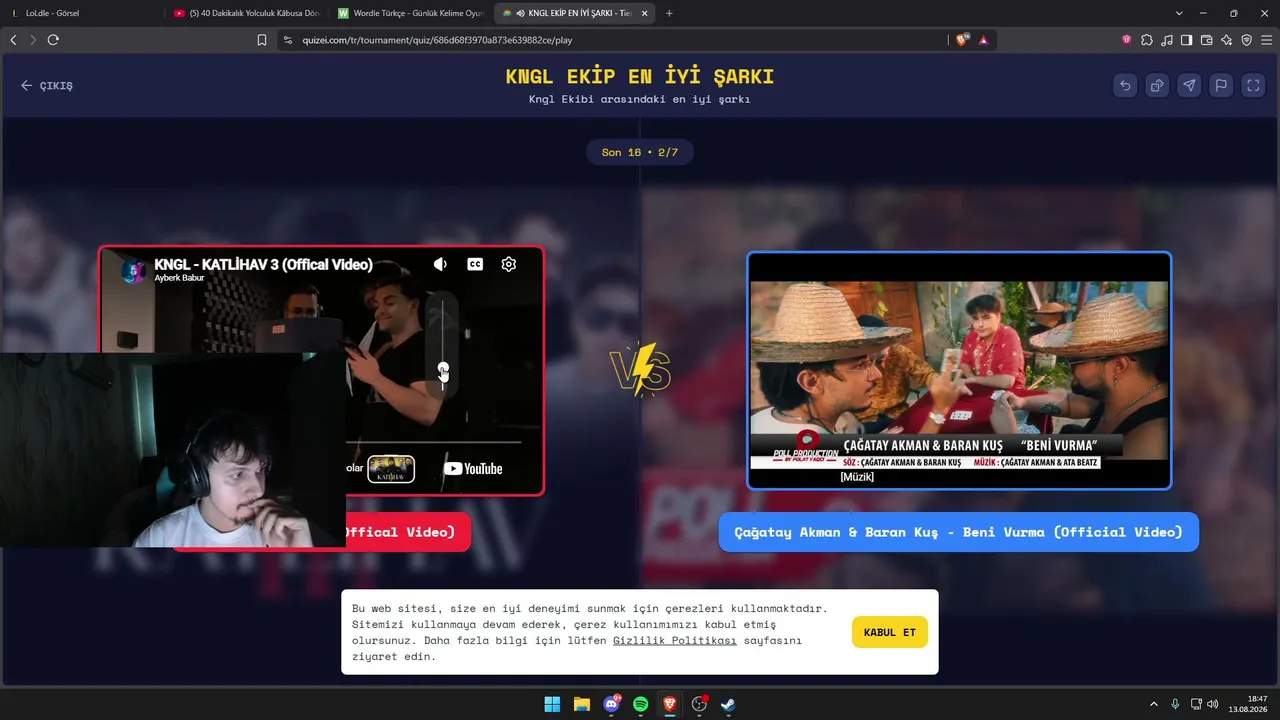Report the quiz with the flag icon
The height and width of the screenshot is (720, 1280).
(1221, 85)
